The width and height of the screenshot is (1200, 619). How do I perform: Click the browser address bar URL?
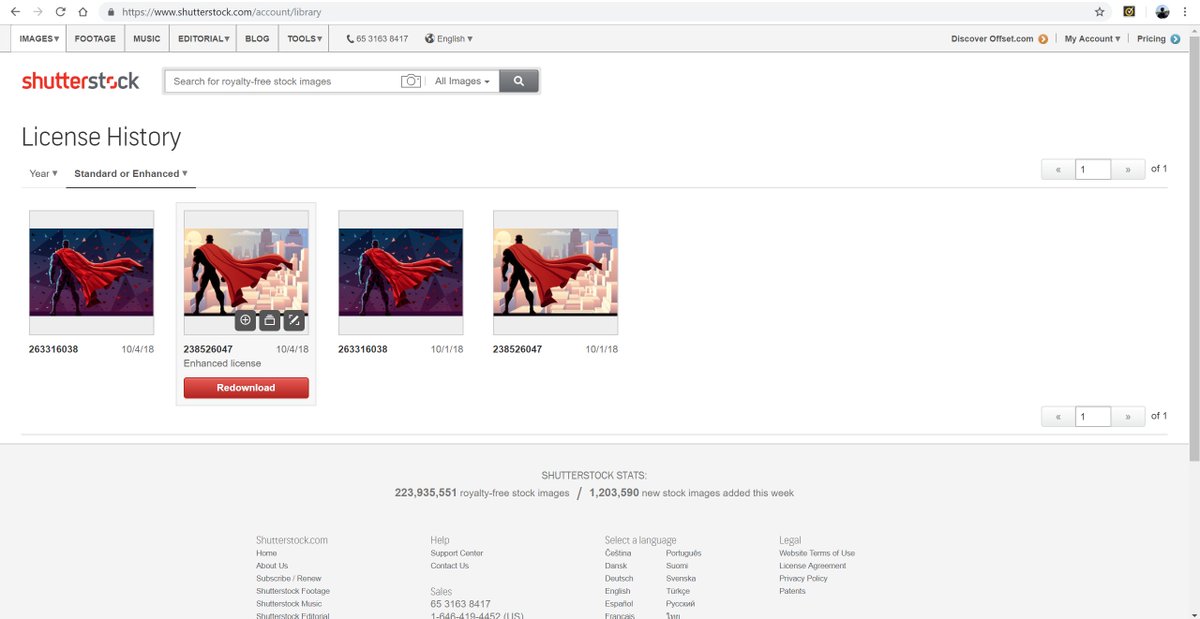point(222,12)
